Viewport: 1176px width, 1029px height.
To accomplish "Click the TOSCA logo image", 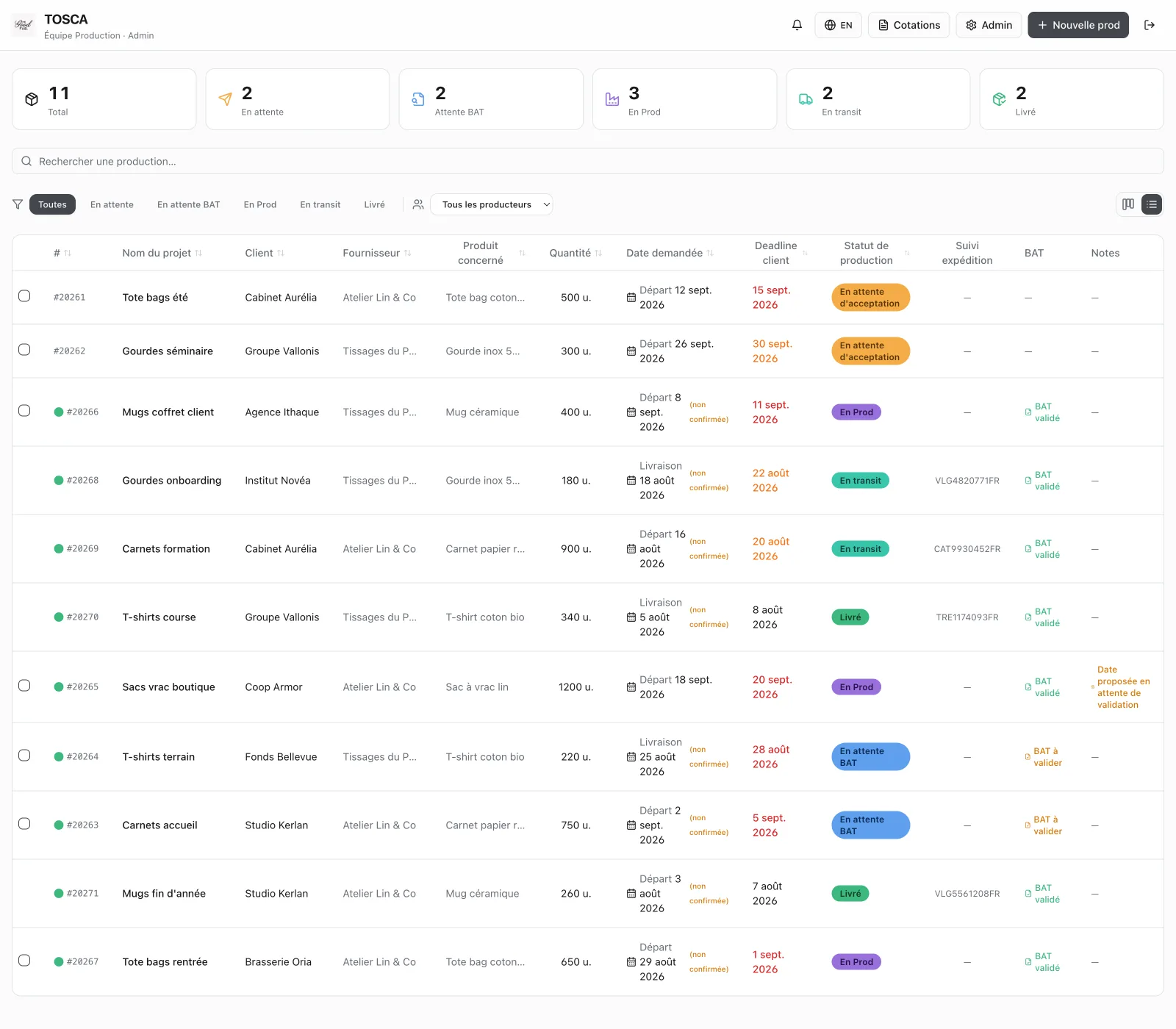I will point(24,25).
